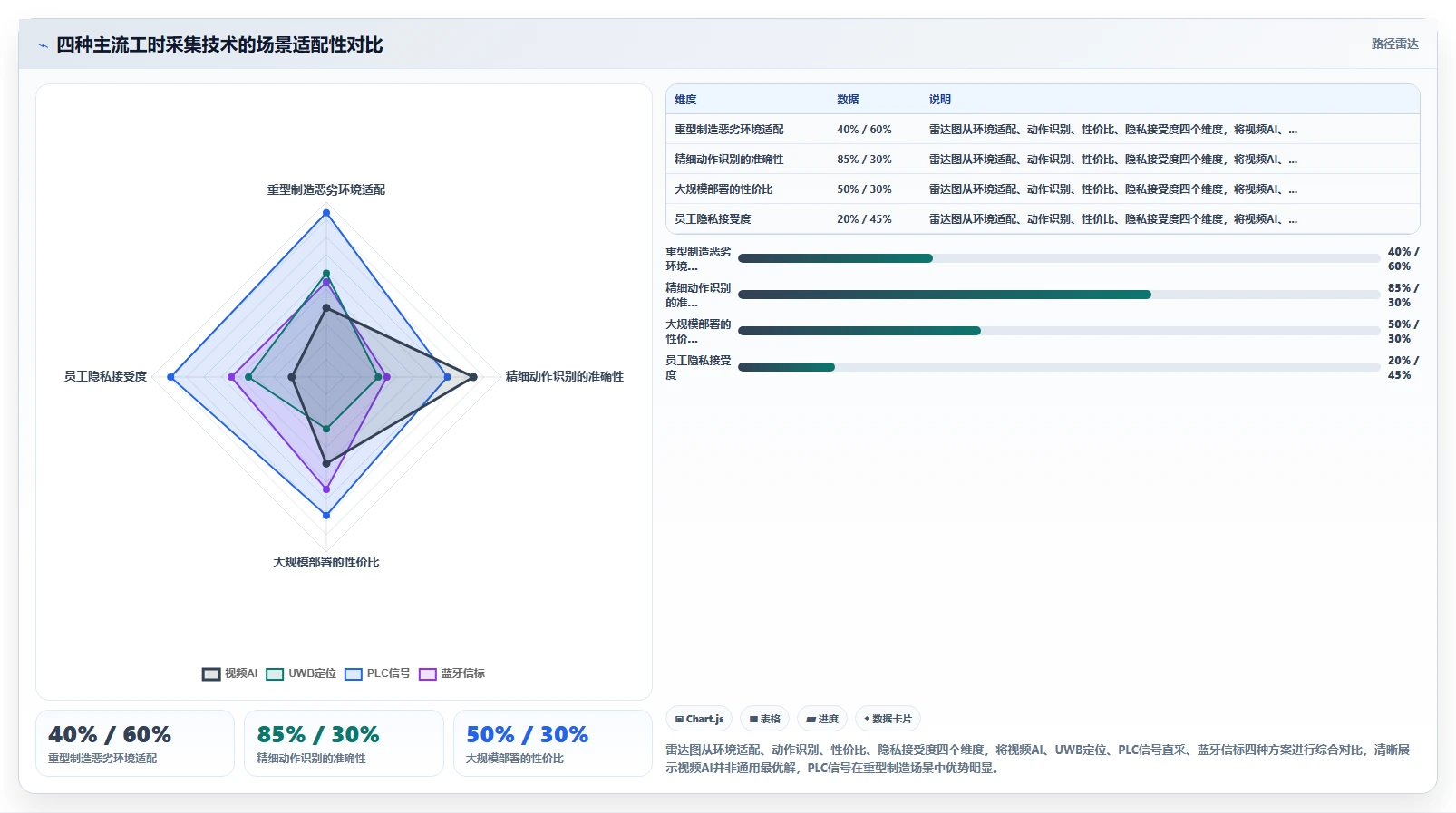Click the 蓝牙信标 legend color box
Screen dimensions: 1456x813
(428, 673)
